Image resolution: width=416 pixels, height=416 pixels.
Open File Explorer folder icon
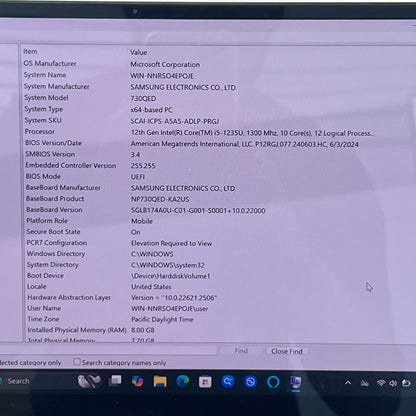point(160,381)
